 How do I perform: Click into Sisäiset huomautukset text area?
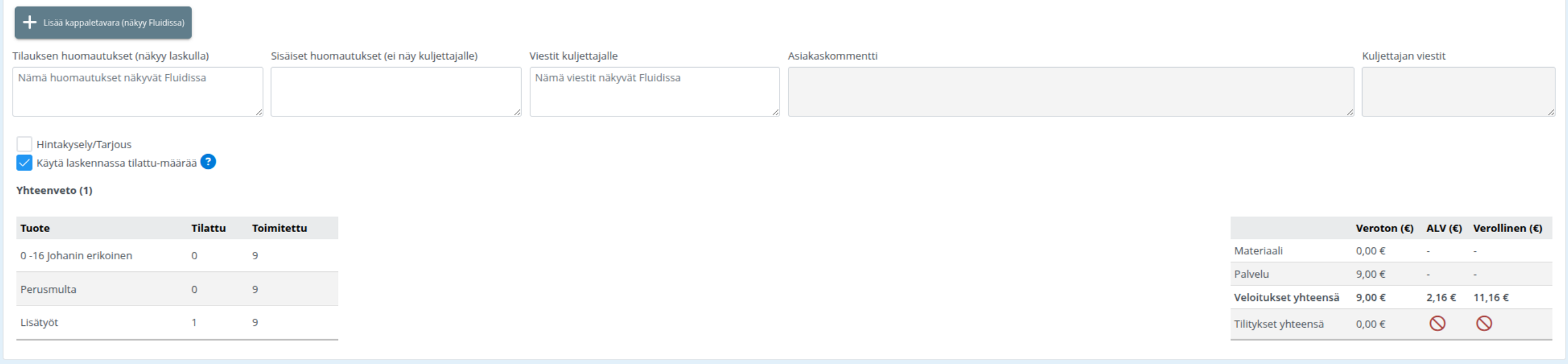[396, 92]
